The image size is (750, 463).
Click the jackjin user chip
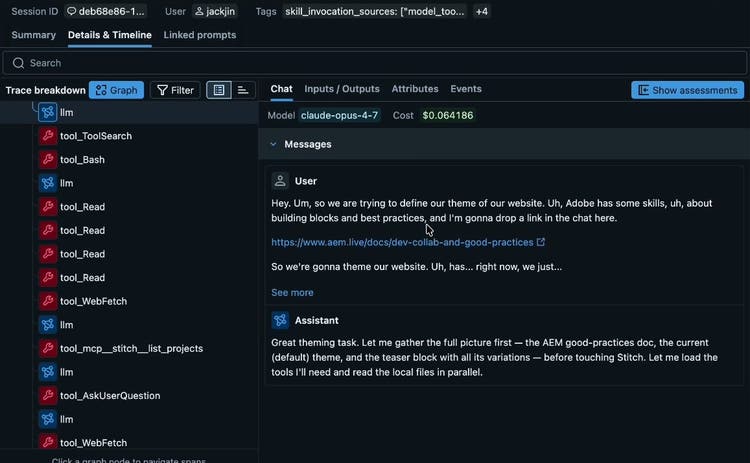pyautogui.click(x=215, y=11)
